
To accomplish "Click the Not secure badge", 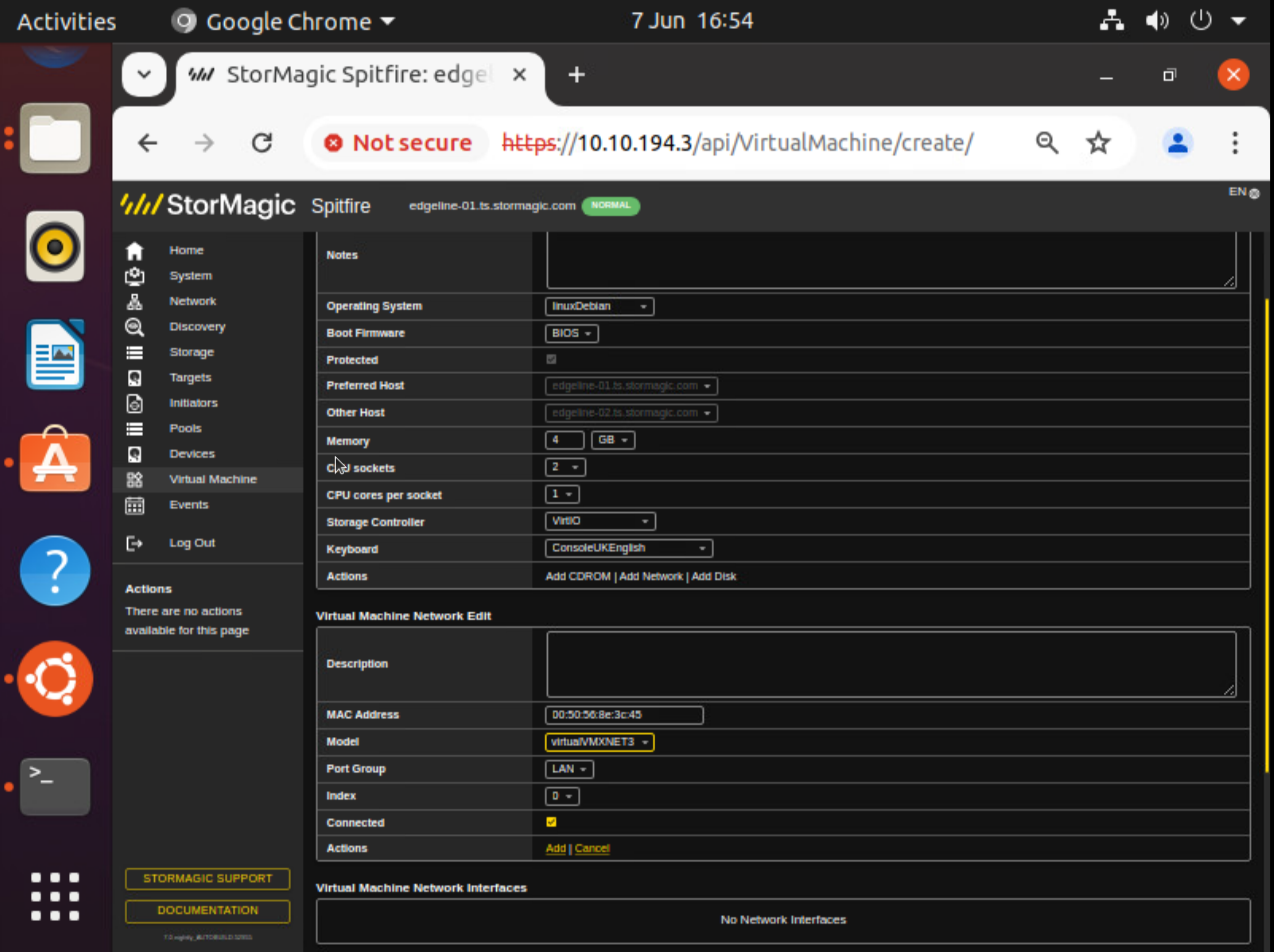I will click(399, 143).
